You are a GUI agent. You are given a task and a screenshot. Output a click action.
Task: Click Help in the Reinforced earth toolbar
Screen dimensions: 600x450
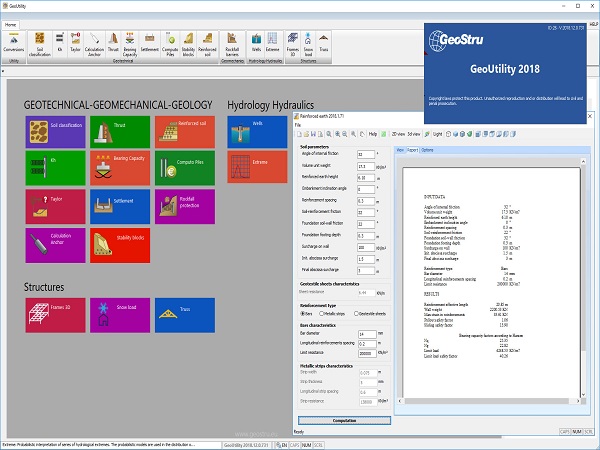373,134
